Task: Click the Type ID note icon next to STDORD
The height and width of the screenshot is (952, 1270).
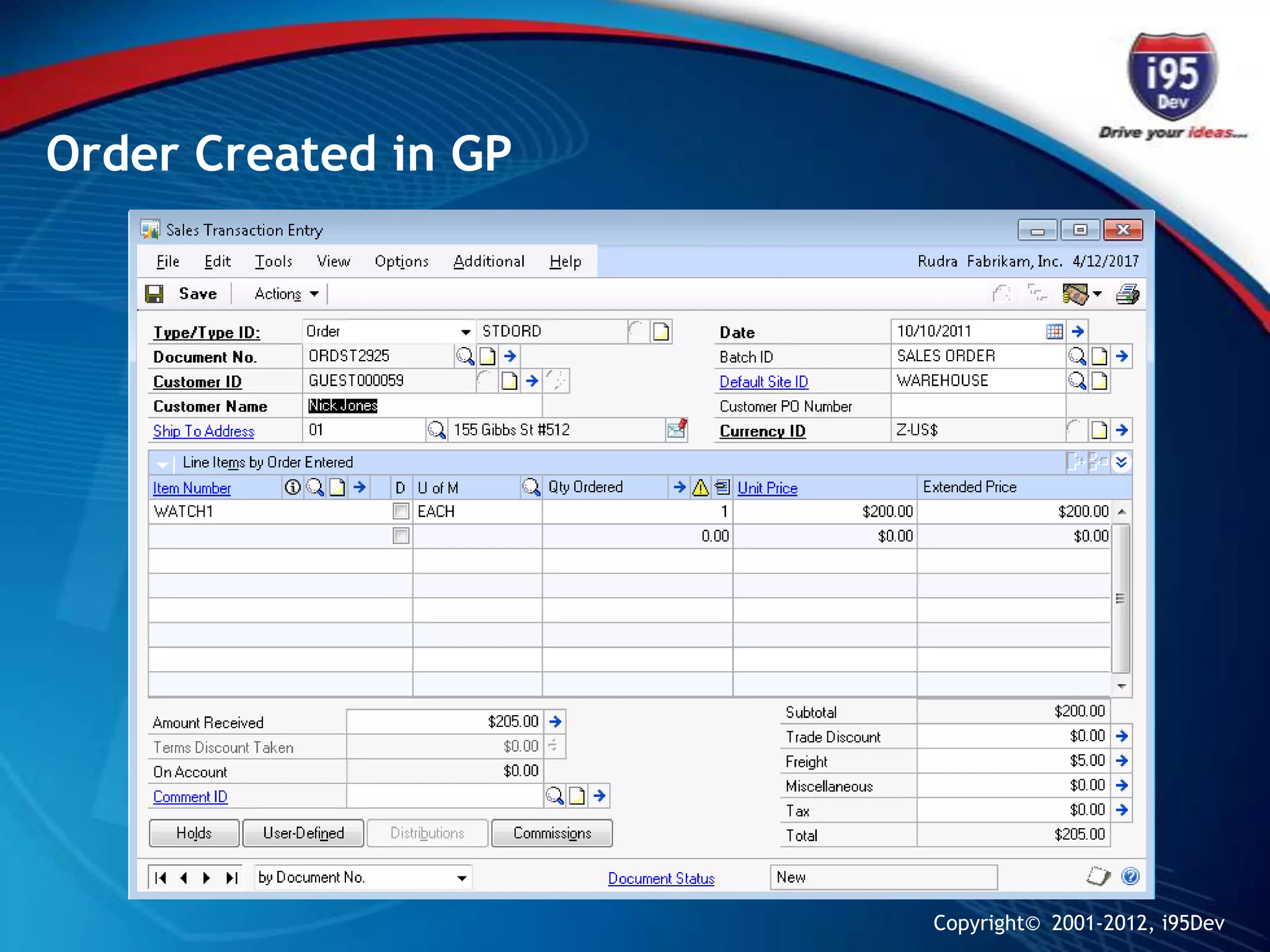Action: pos(661,332)
